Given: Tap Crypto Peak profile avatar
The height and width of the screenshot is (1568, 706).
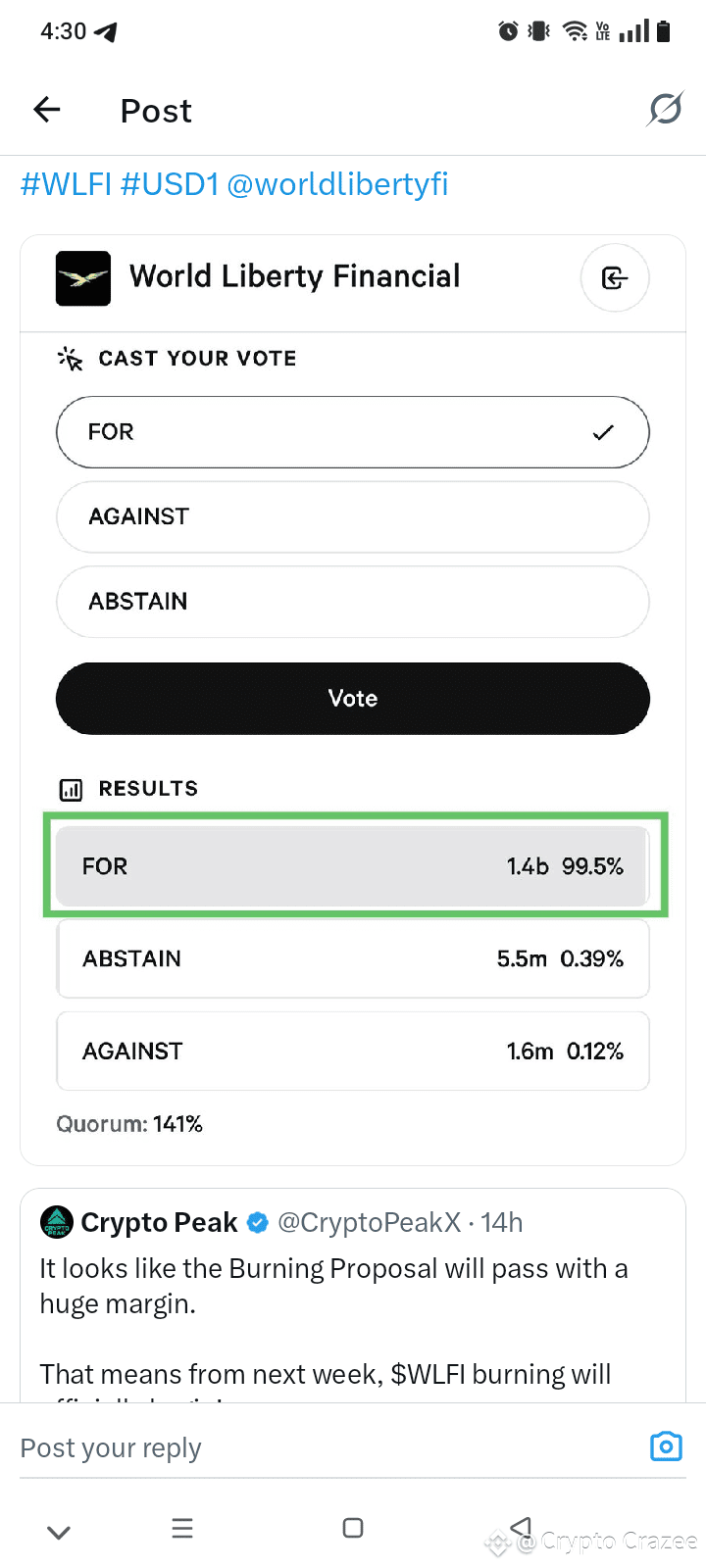Looking at the screenshot, I should 57,1222.
